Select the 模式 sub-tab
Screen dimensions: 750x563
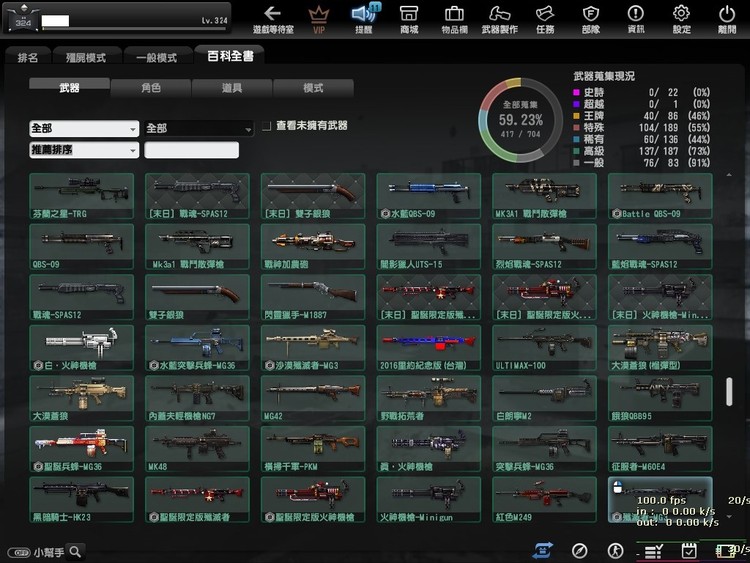click(x=313, y=88)
